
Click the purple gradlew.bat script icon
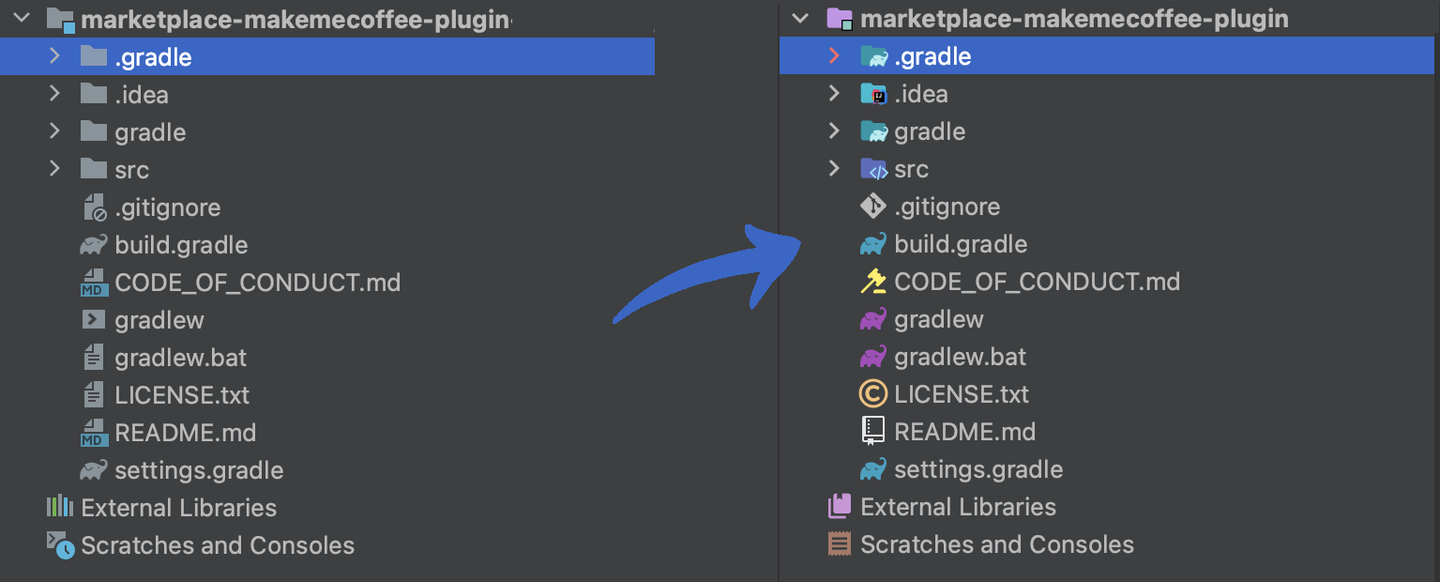pos(871,356)
